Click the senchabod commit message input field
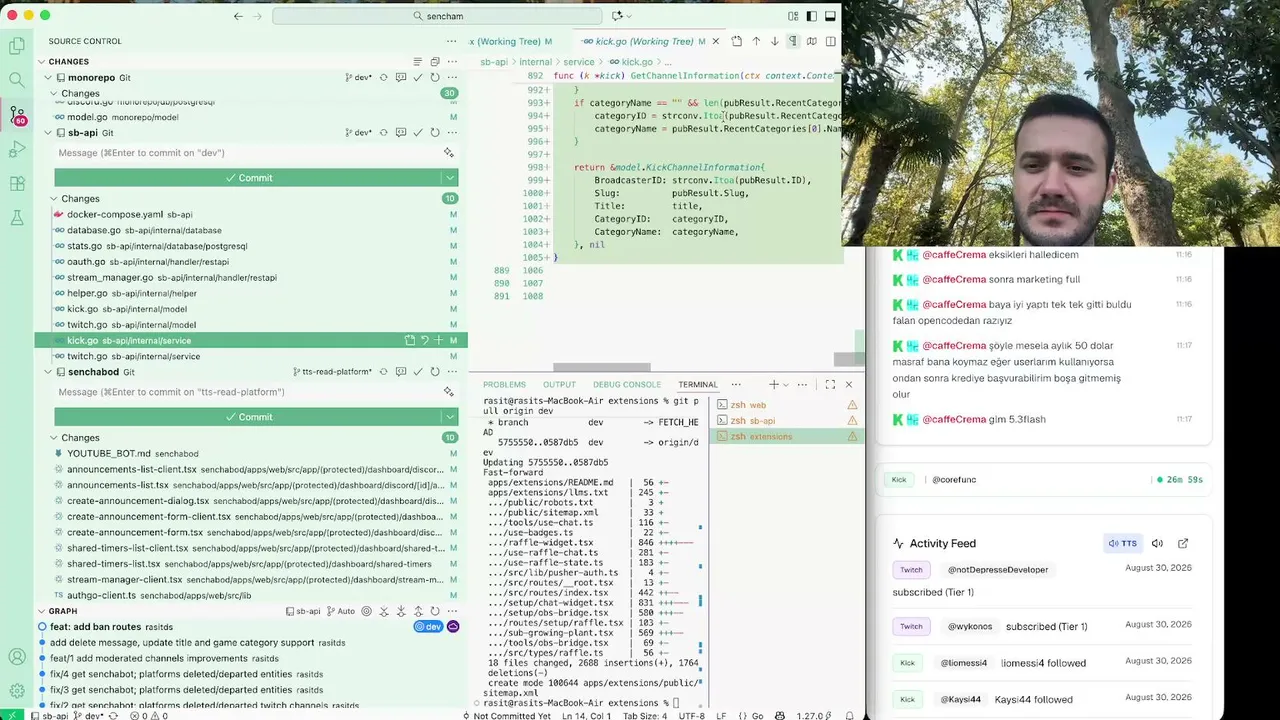Screen dimensions: 1280x720 point(248,392)
